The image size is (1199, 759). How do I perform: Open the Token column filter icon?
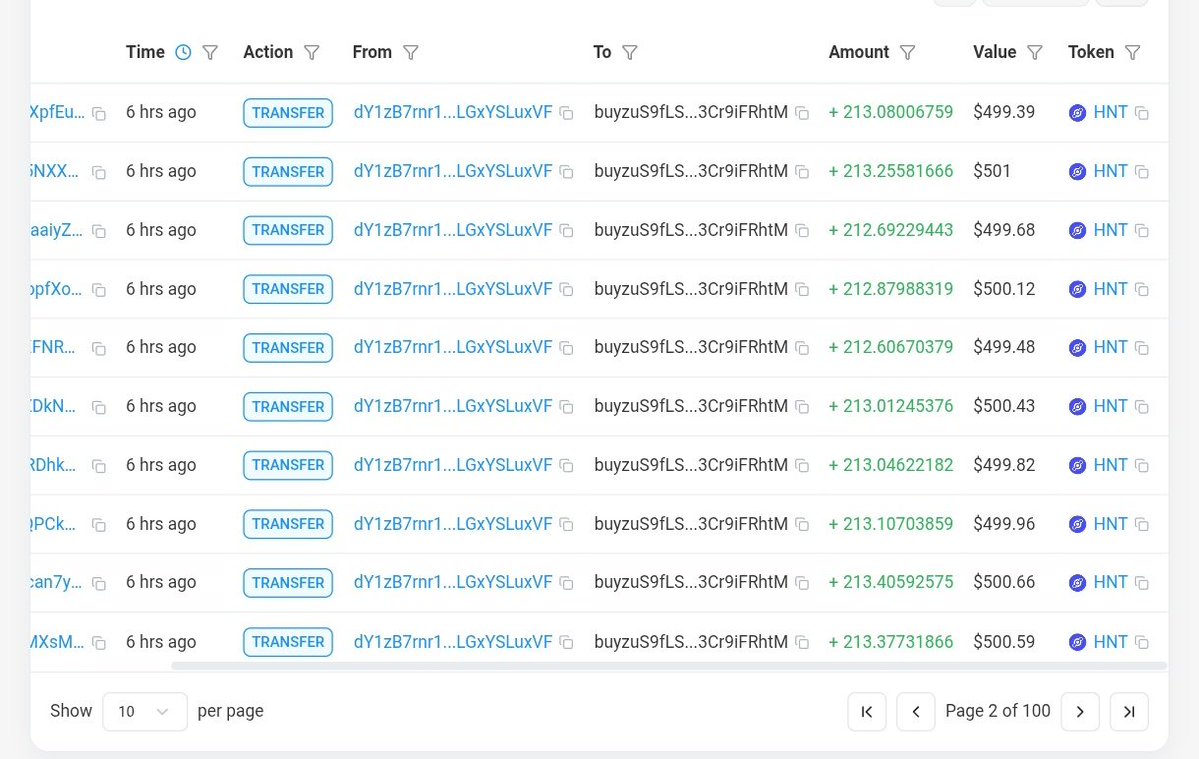coord(1132,52)
